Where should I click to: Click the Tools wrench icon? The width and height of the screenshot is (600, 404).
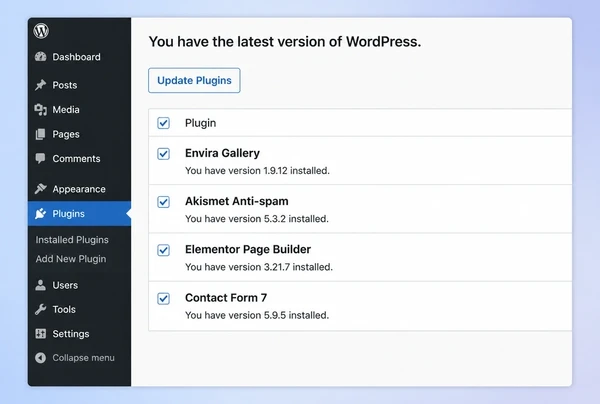click(40, 309)
